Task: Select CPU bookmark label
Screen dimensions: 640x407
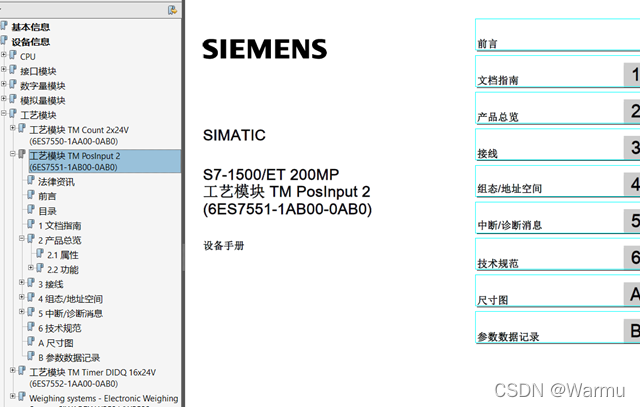Action: pyautogui.click(x=28, y=57)
